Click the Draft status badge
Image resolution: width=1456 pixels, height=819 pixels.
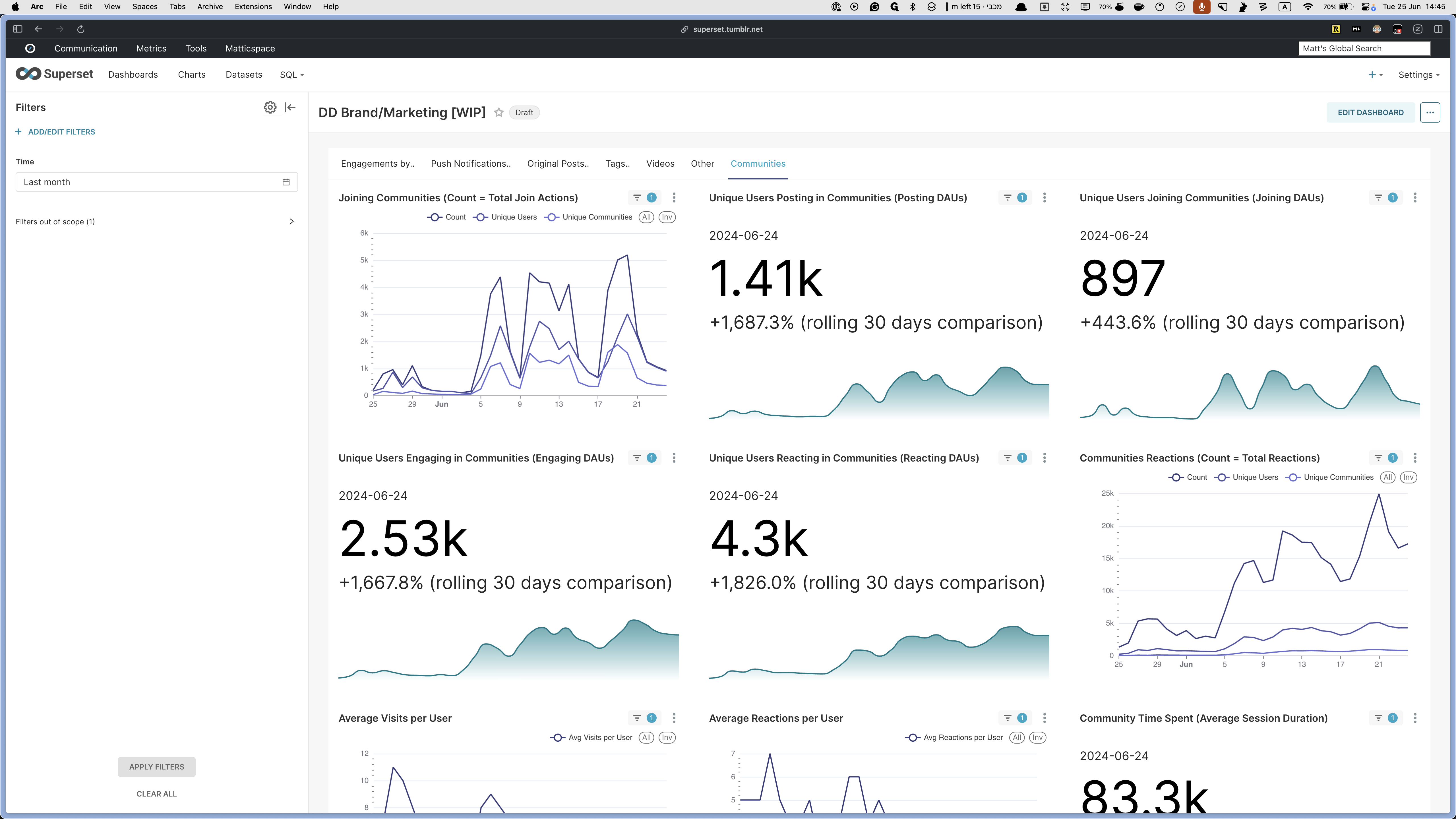[x=524, y=113]
